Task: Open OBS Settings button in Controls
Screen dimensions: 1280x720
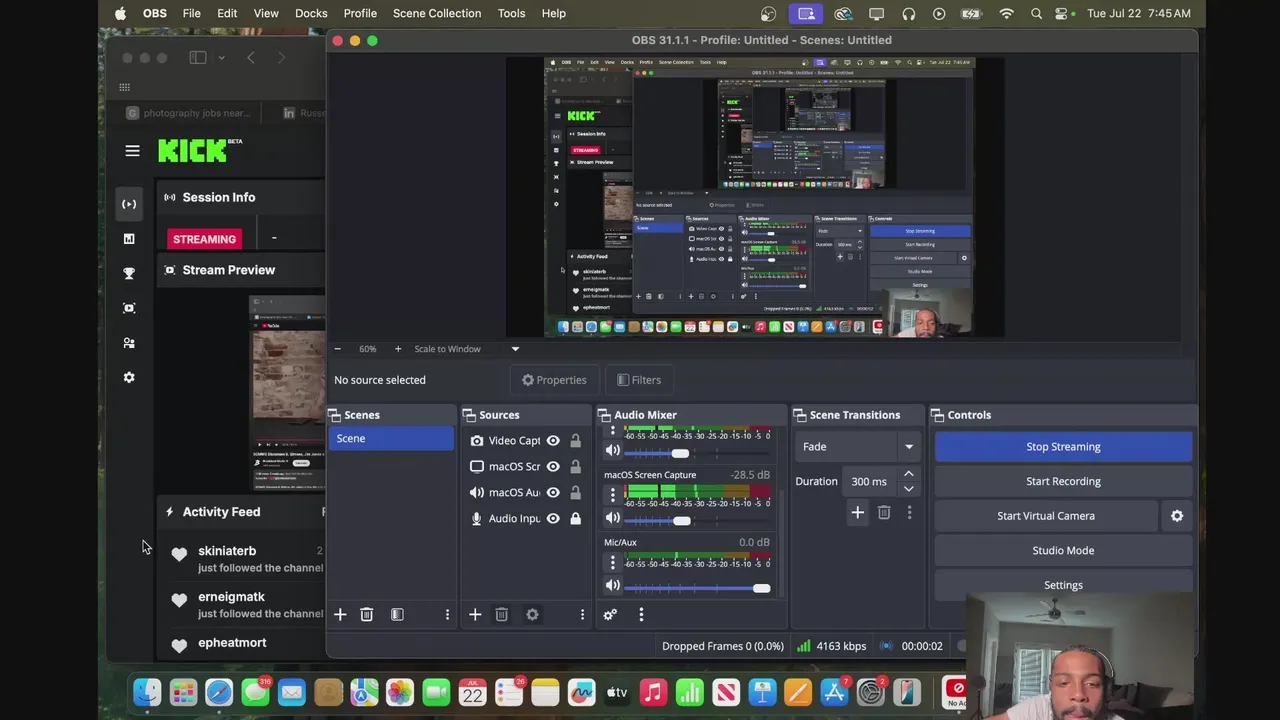Action: pos(1063,585)
